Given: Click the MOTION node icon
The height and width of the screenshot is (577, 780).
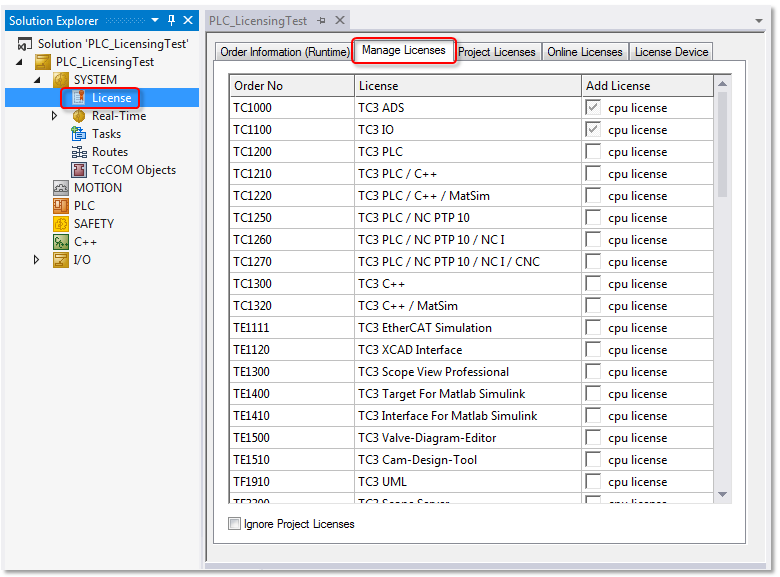Looking at the screenshot, I should (x=61, y=188).
